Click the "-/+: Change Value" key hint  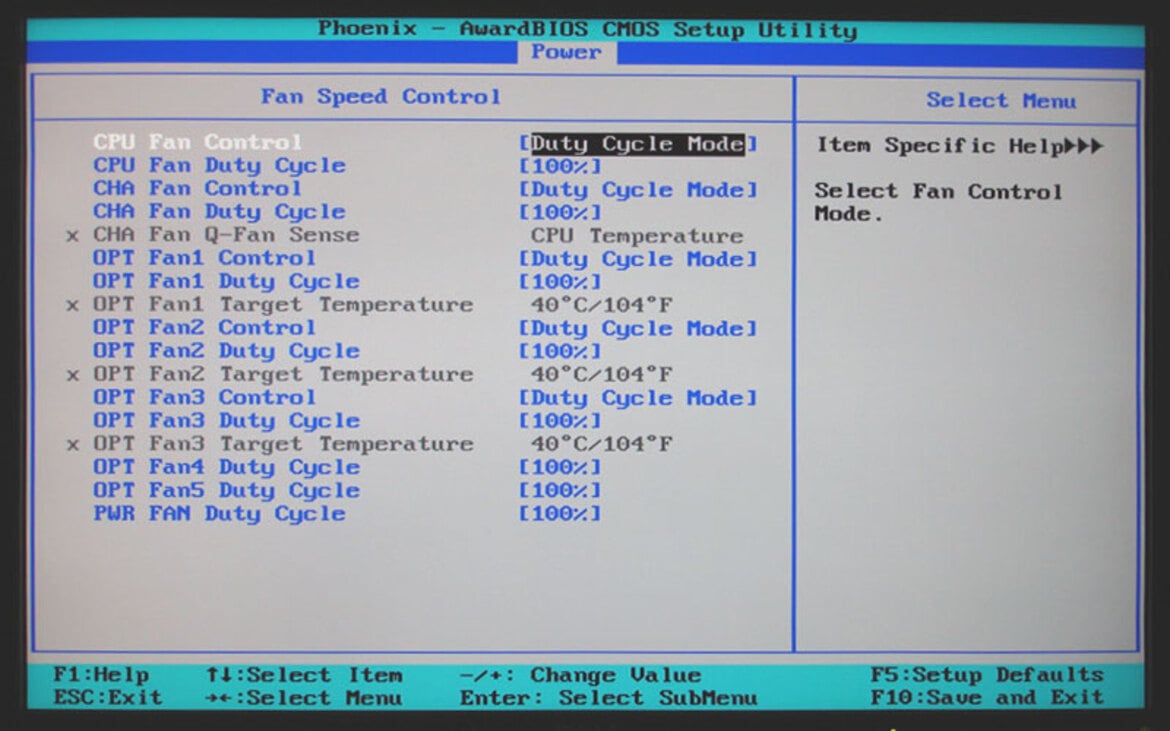(x=580, y=675)
